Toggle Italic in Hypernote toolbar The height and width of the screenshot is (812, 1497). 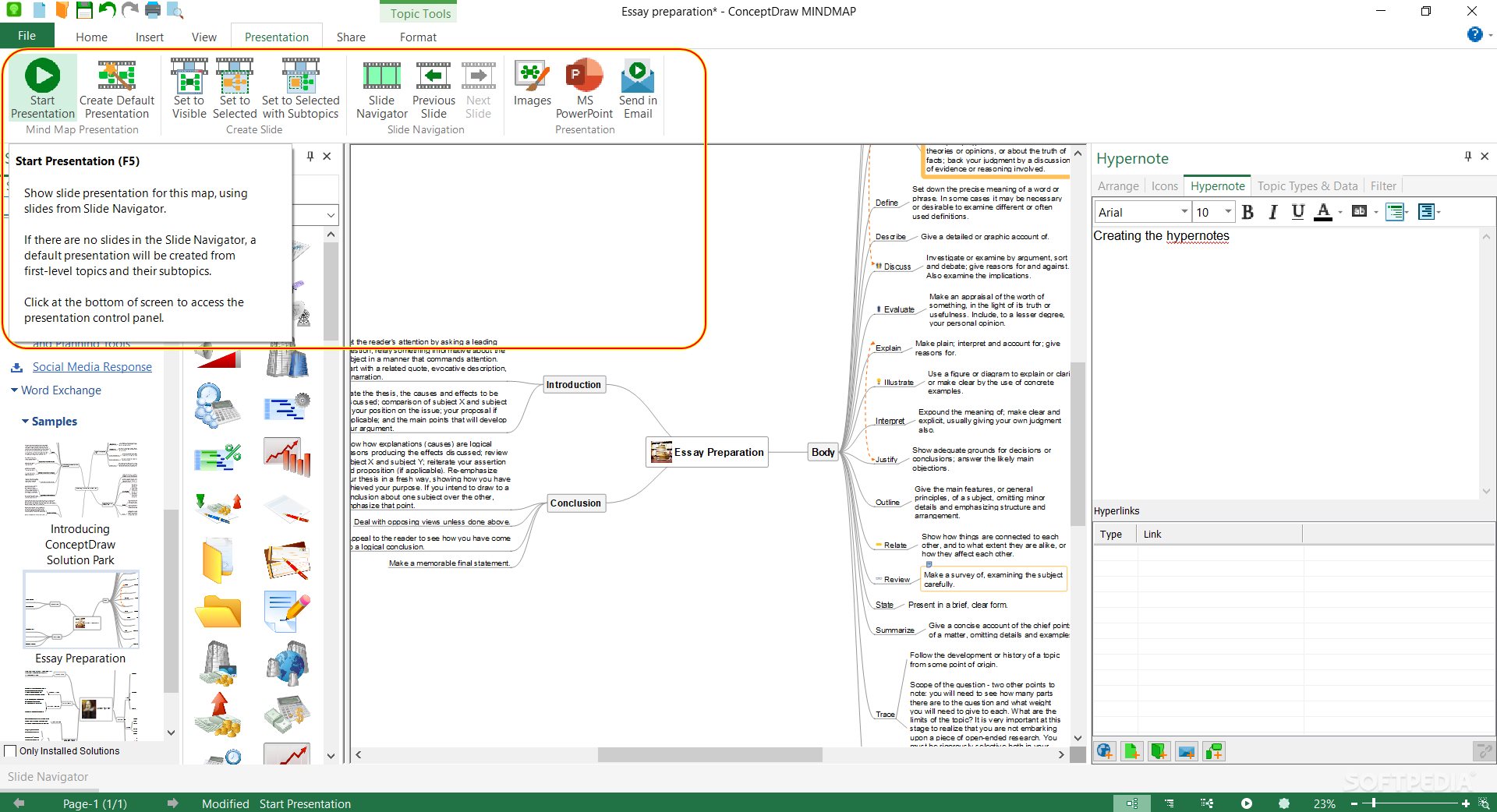[x=1272, y=212]
